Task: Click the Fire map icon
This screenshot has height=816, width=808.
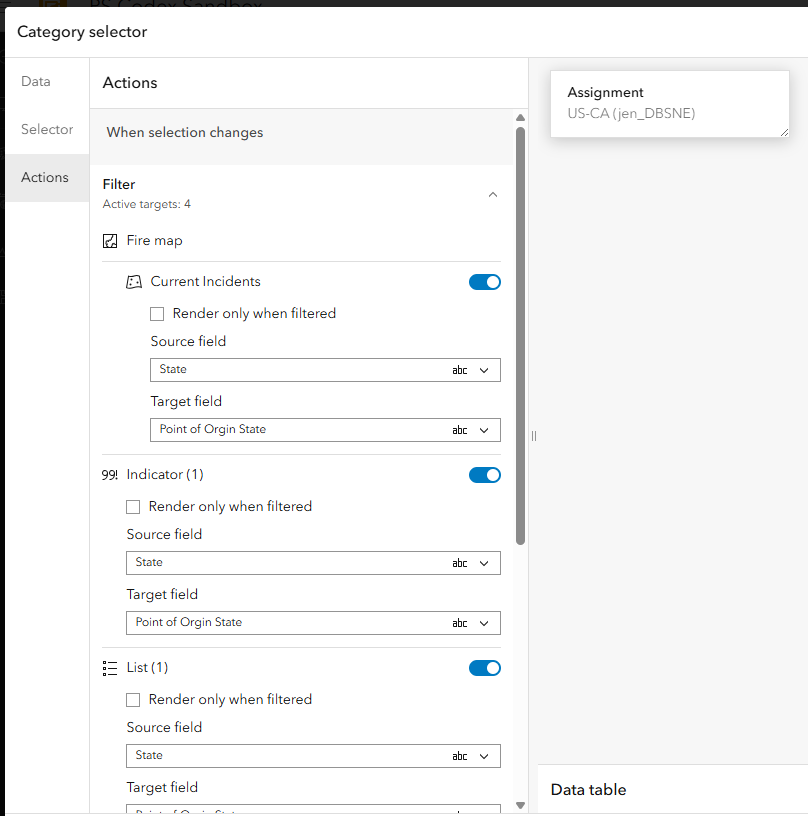Action: [x=110, y=241]
